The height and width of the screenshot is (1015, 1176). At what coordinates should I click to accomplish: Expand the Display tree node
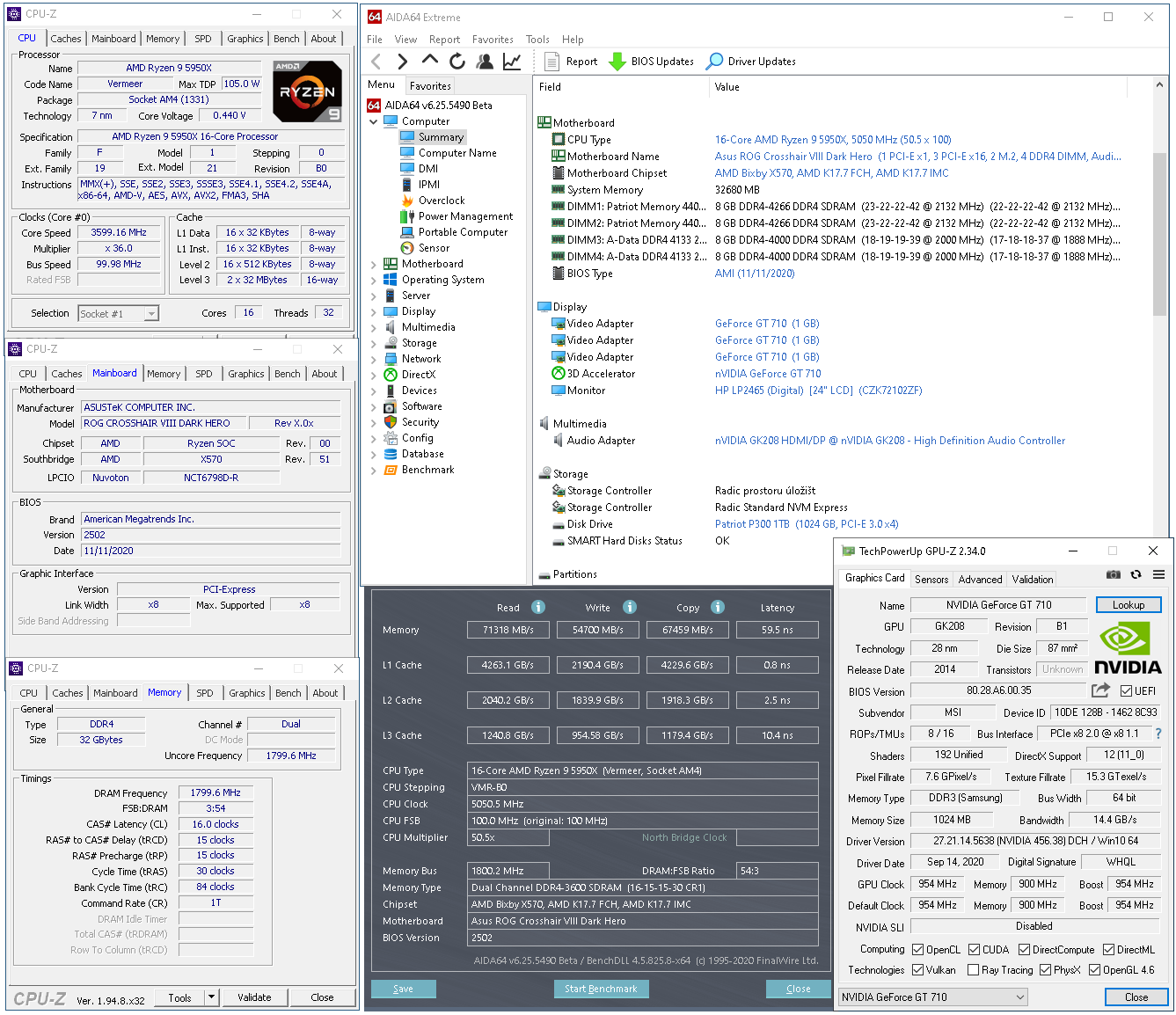point(373,311)
